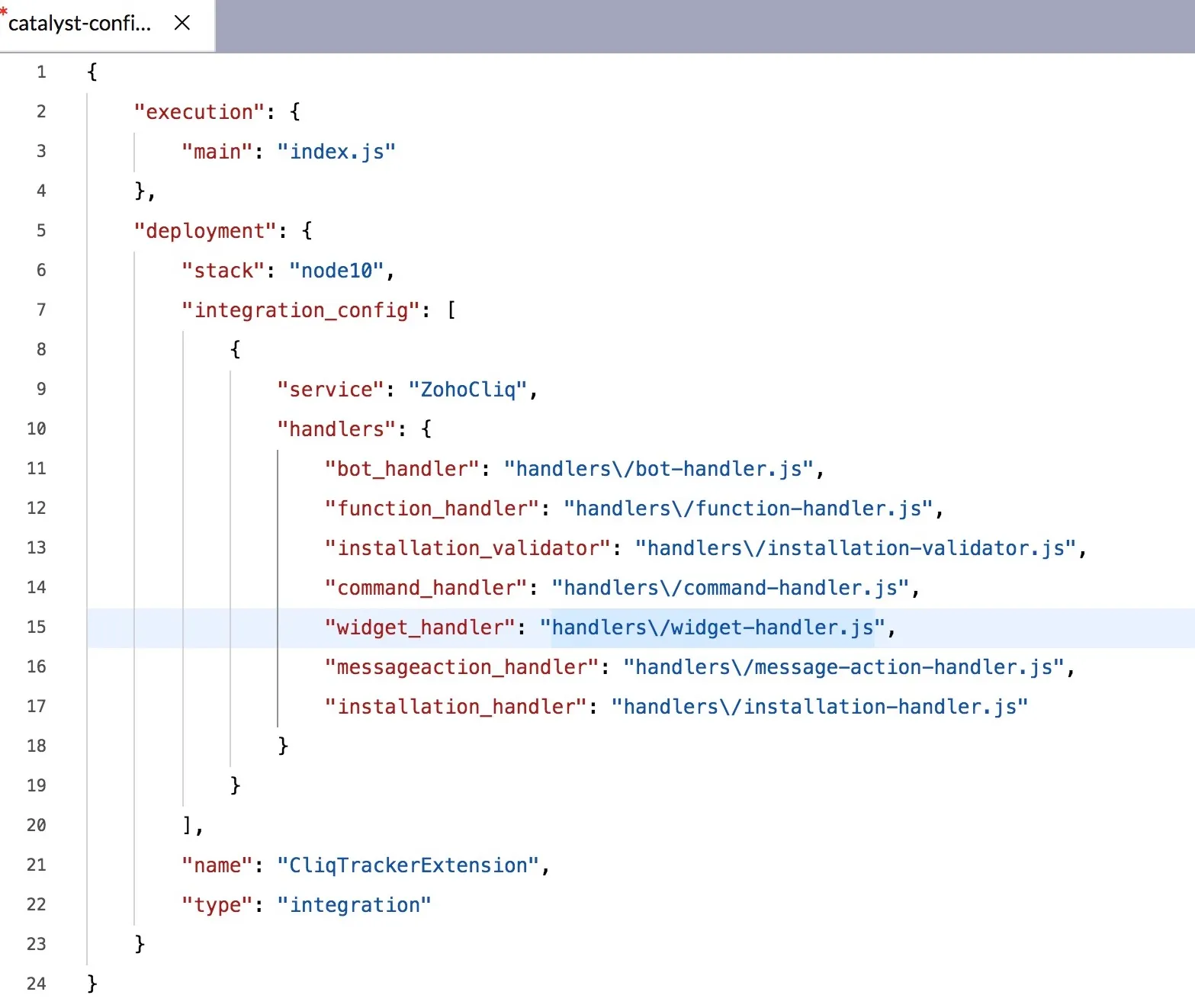Click line number 15 in gutter
Image resolution: width=1195 pixels, height=1008 pixels.
37,627
